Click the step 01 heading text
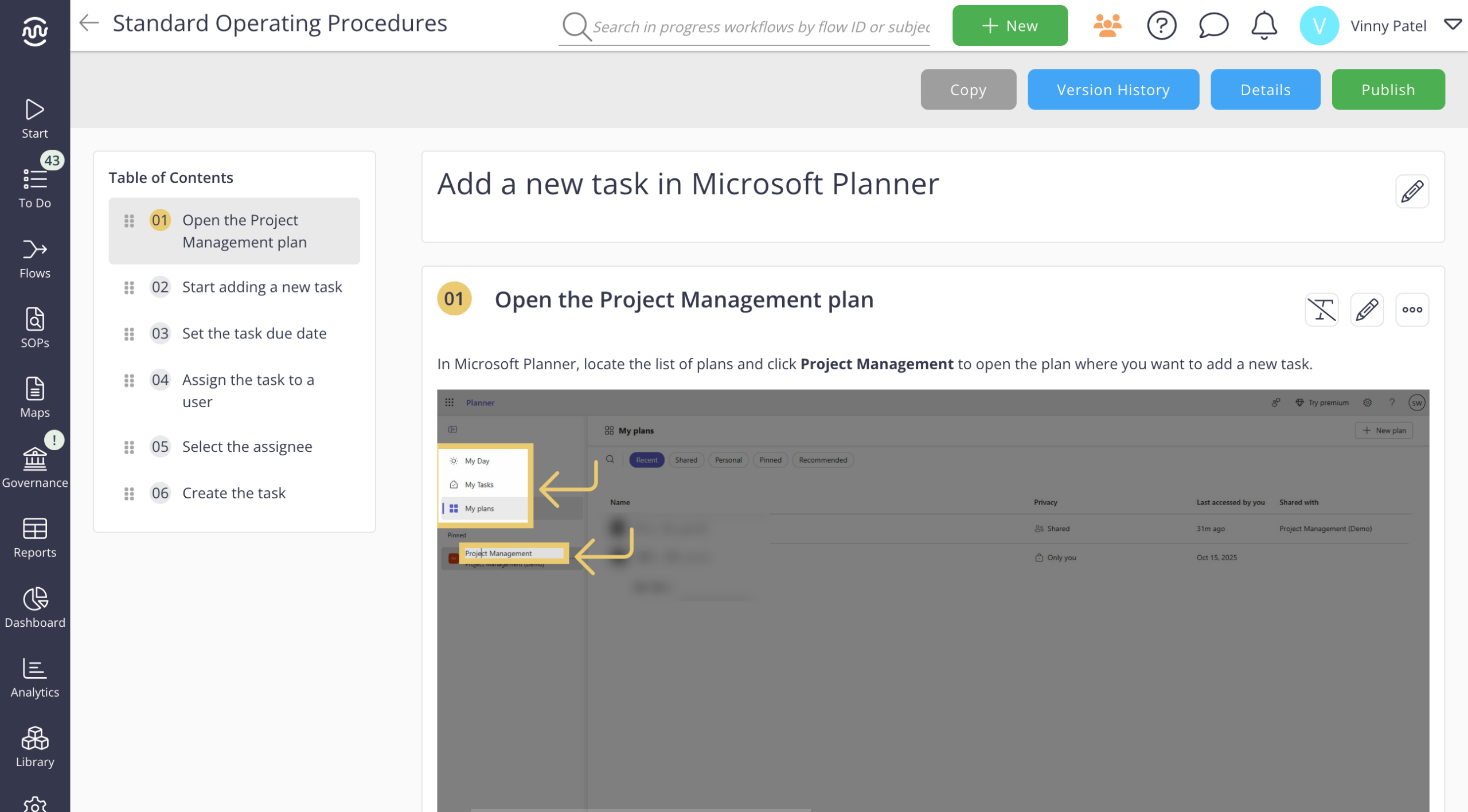 coord(684,300)
